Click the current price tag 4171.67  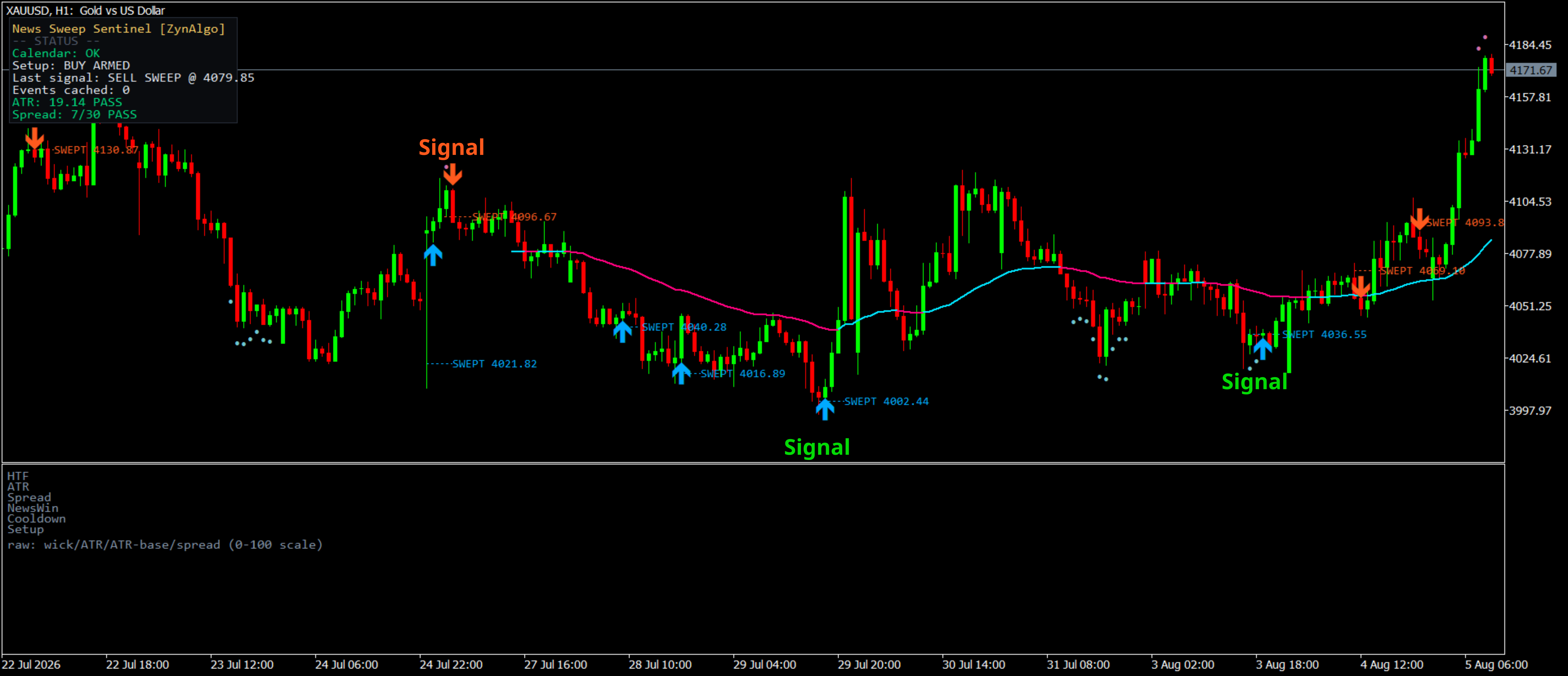point(1530,70)
